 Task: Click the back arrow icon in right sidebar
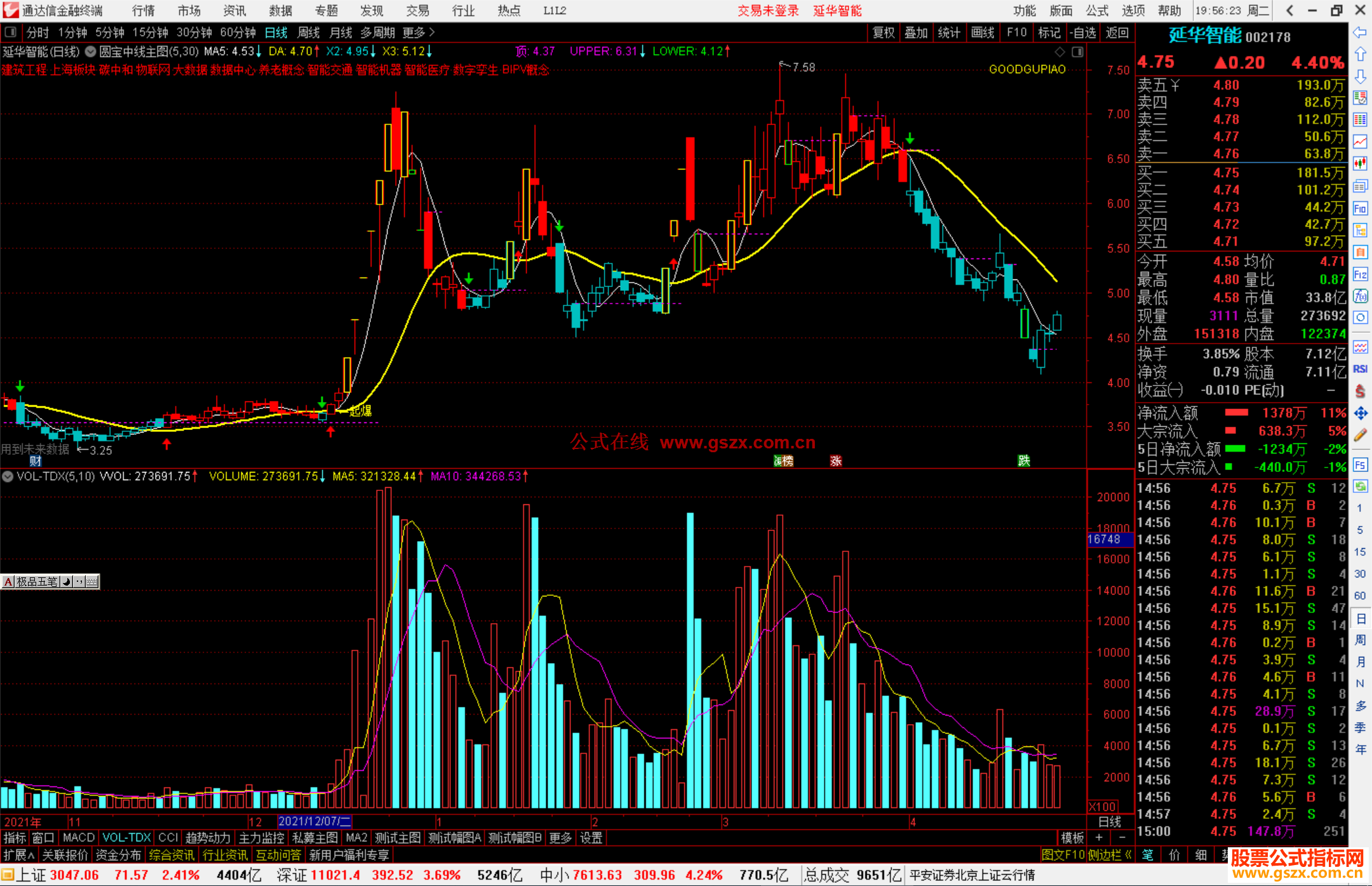(x=1360, y=32)
